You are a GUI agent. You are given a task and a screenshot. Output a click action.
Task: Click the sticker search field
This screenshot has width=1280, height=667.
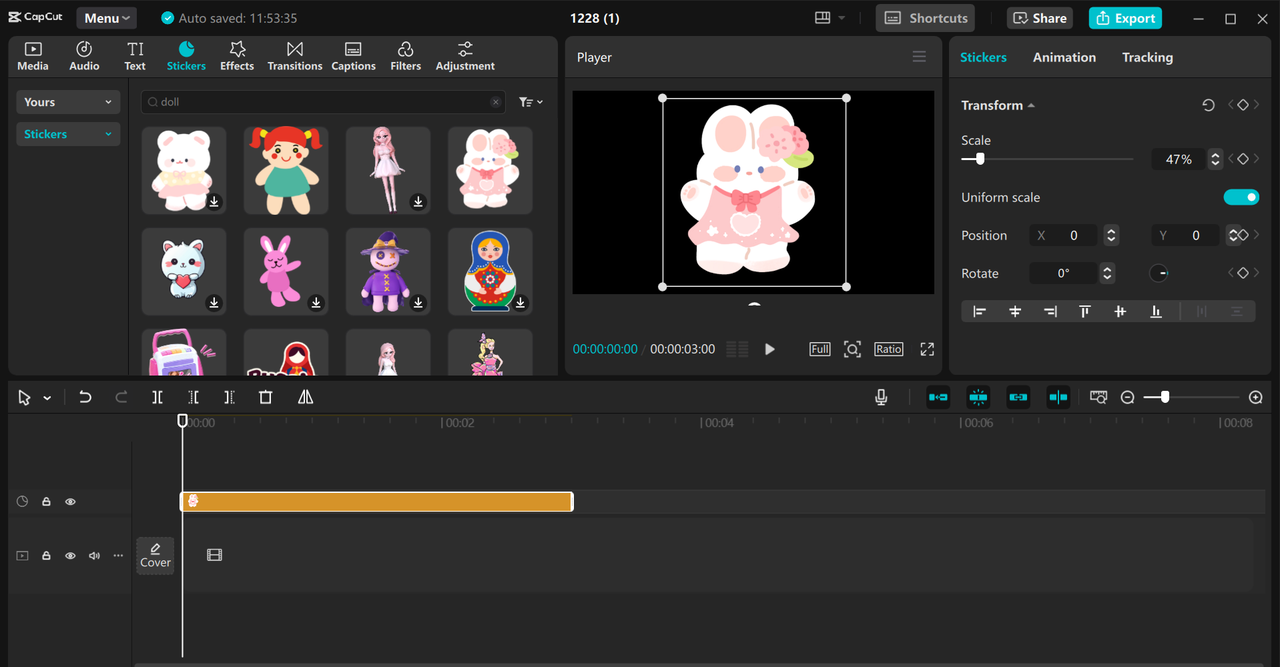[x=323, y=102]
